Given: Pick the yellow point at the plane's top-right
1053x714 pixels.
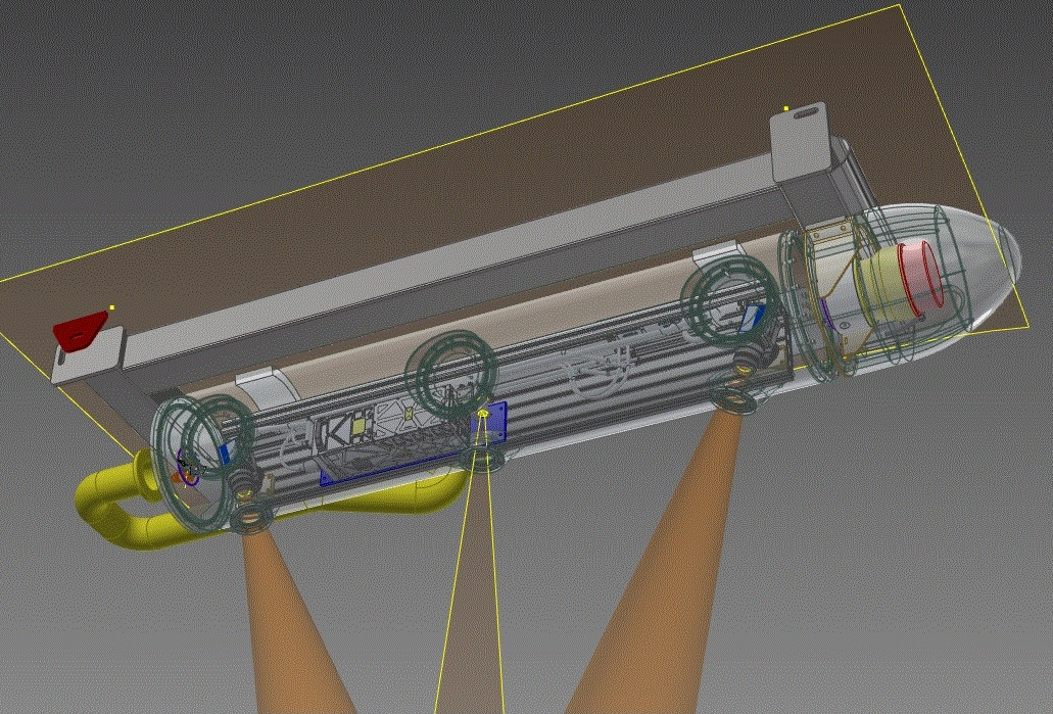Looking at the screenshot, I should [786, 108].
